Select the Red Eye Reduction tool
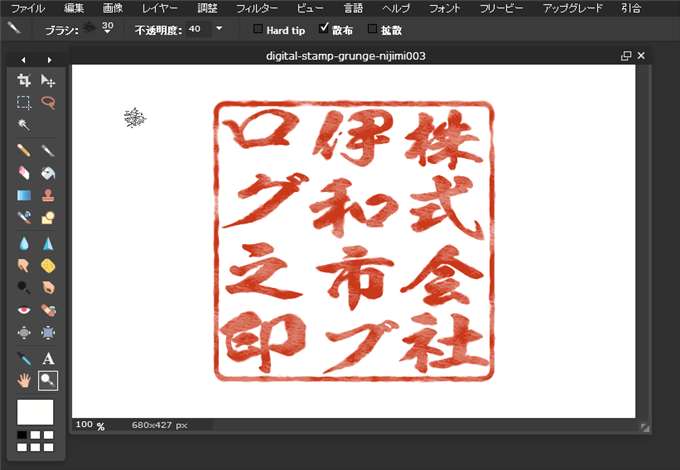This screenshot has height=470, width=680. (x=25, y=310)
